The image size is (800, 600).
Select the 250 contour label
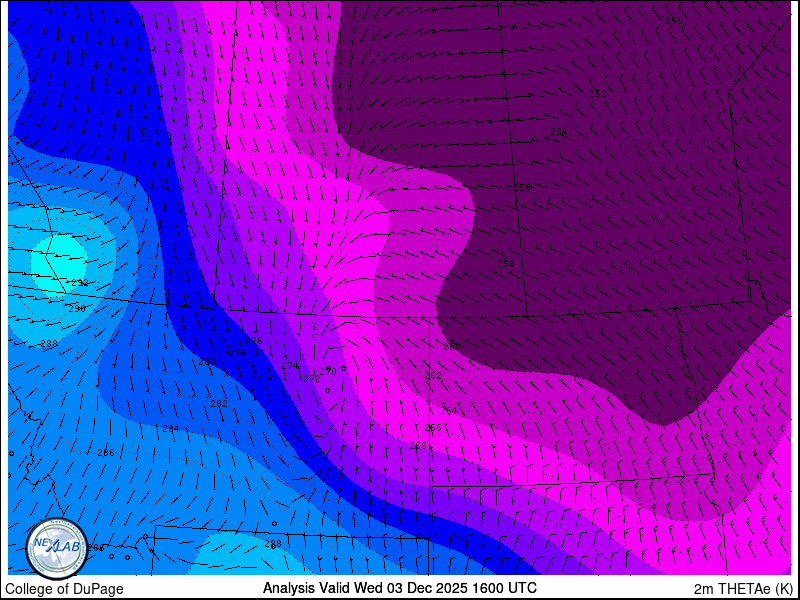click(x=674, y=20)
